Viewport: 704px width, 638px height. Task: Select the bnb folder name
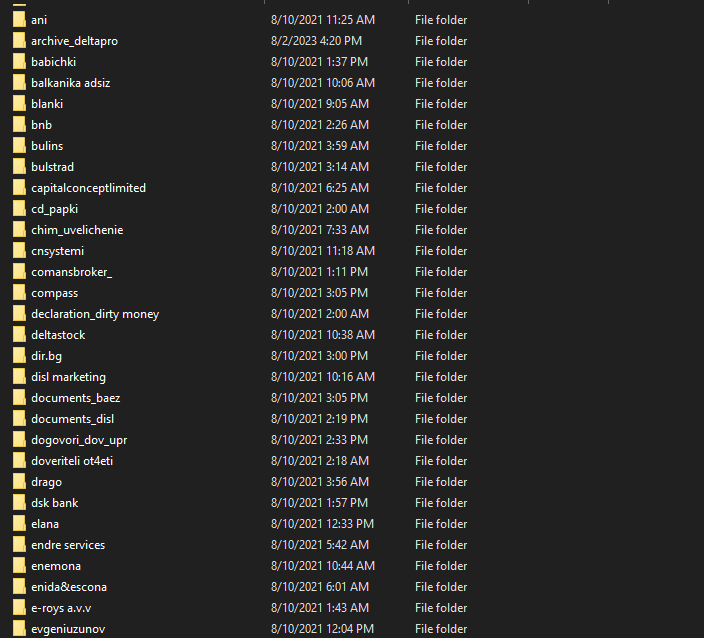(41, 125)
